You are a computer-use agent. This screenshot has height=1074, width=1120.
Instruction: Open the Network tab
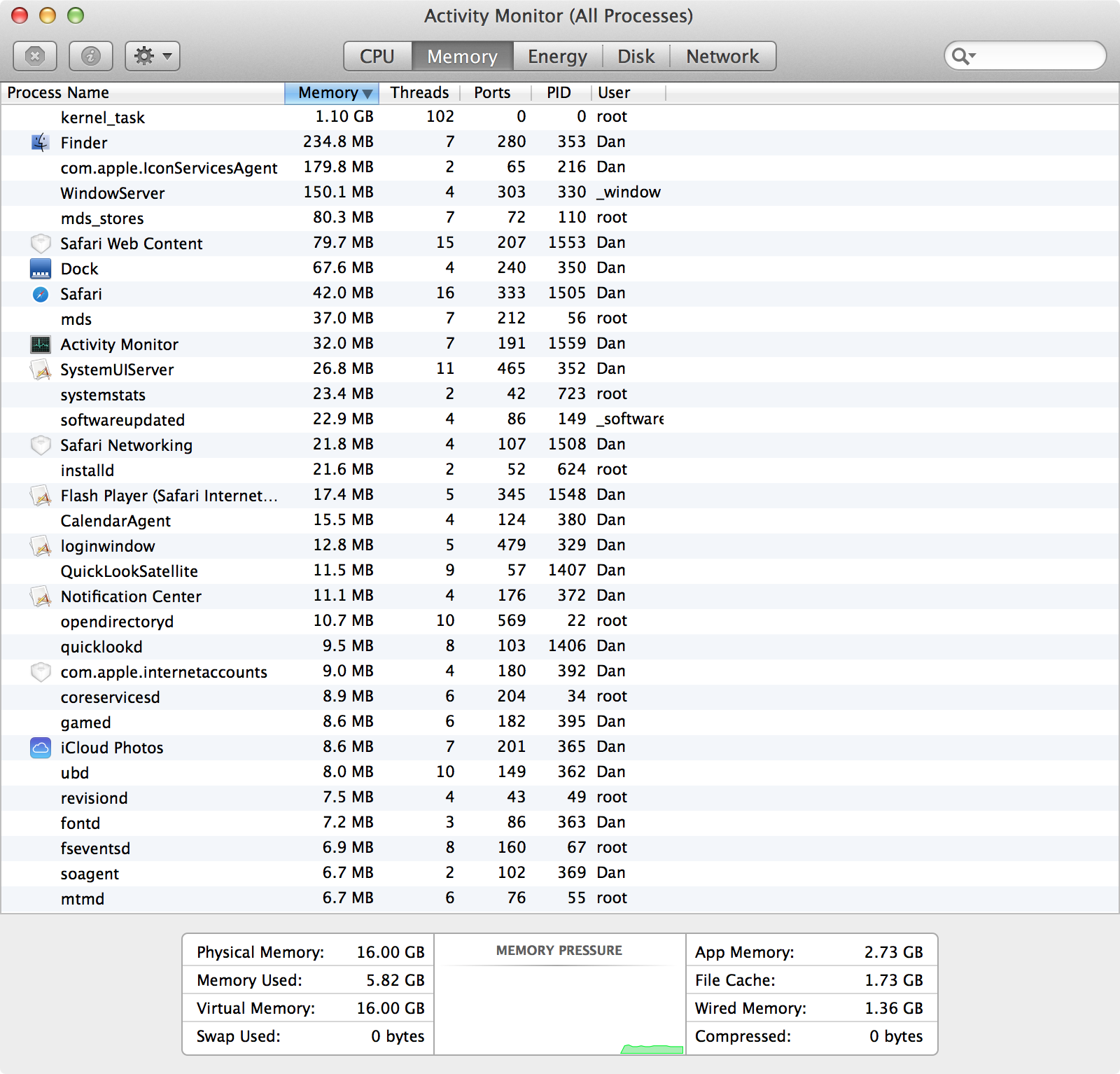pyautogui.click(x=722, y=56)
